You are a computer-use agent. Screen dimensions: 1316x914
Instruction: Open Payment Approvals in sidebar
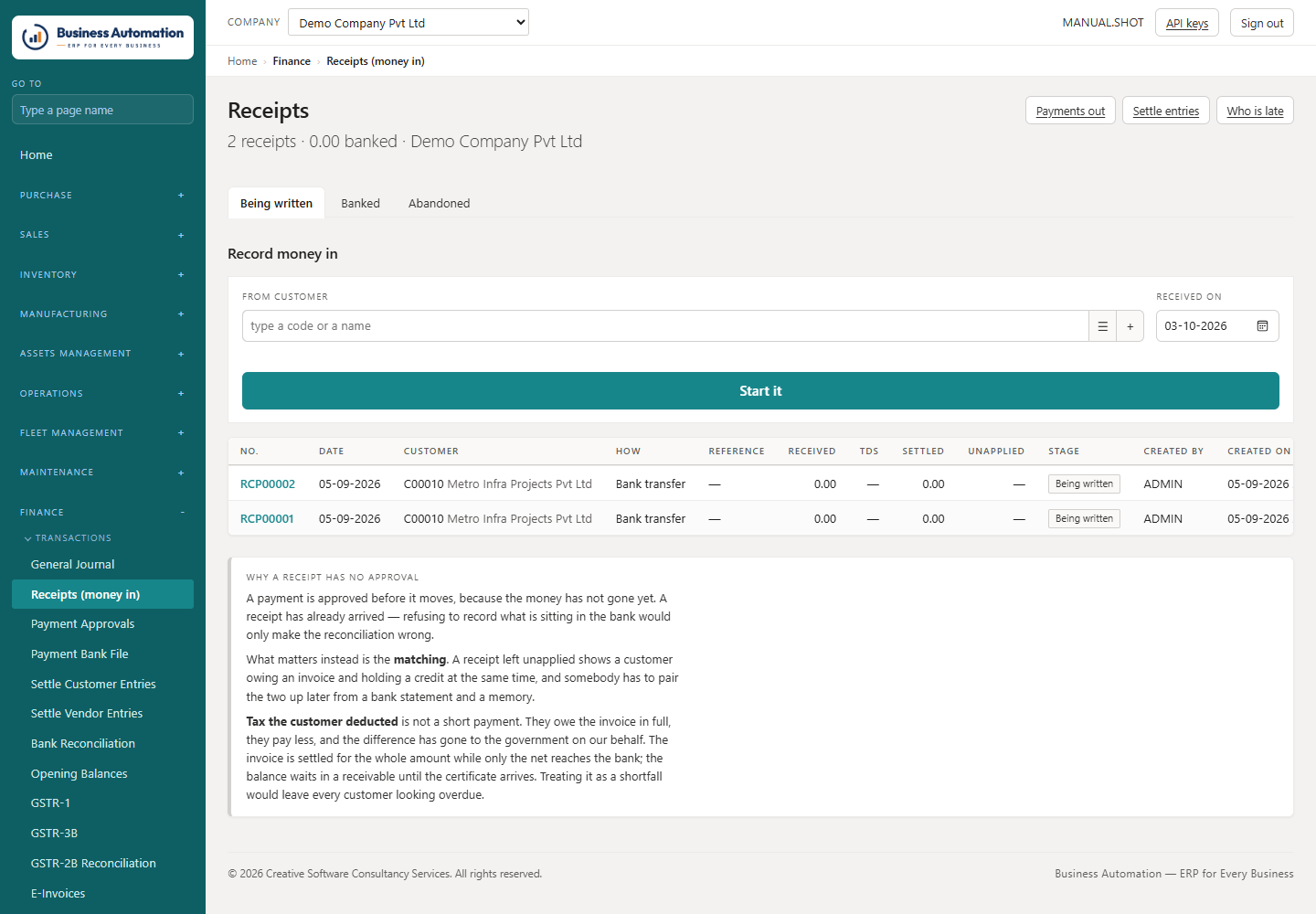click(x=102, y=624)
